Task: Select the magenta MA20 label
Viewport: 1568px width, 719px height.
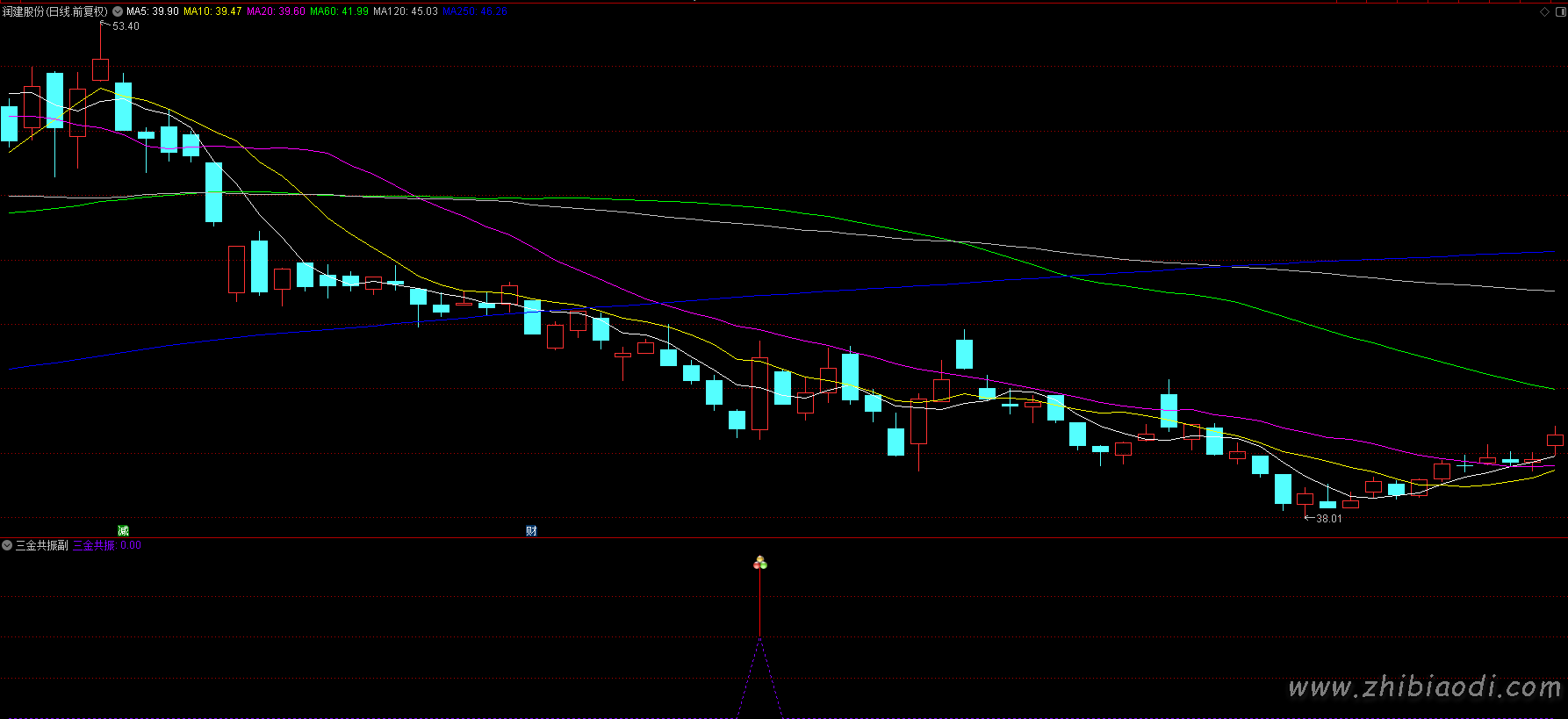Action: tap(276, 11)
